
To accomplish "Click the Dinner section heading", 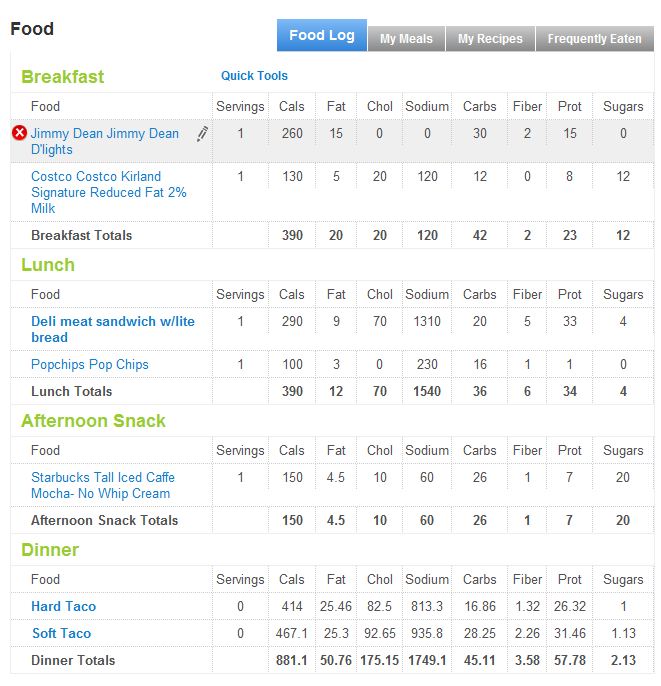I will [x=50, y=550].
